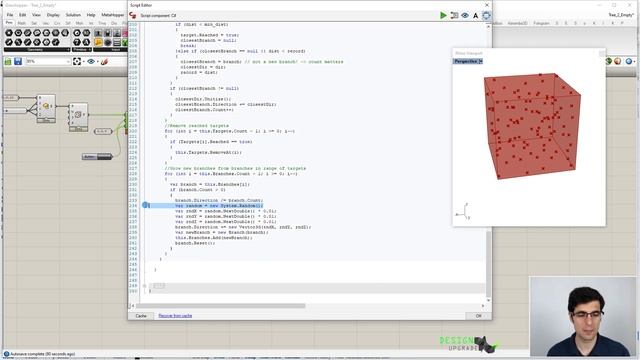
Task: Click the last hexagon icon in Geometry bottom row
Action: [x=56, y=42]
